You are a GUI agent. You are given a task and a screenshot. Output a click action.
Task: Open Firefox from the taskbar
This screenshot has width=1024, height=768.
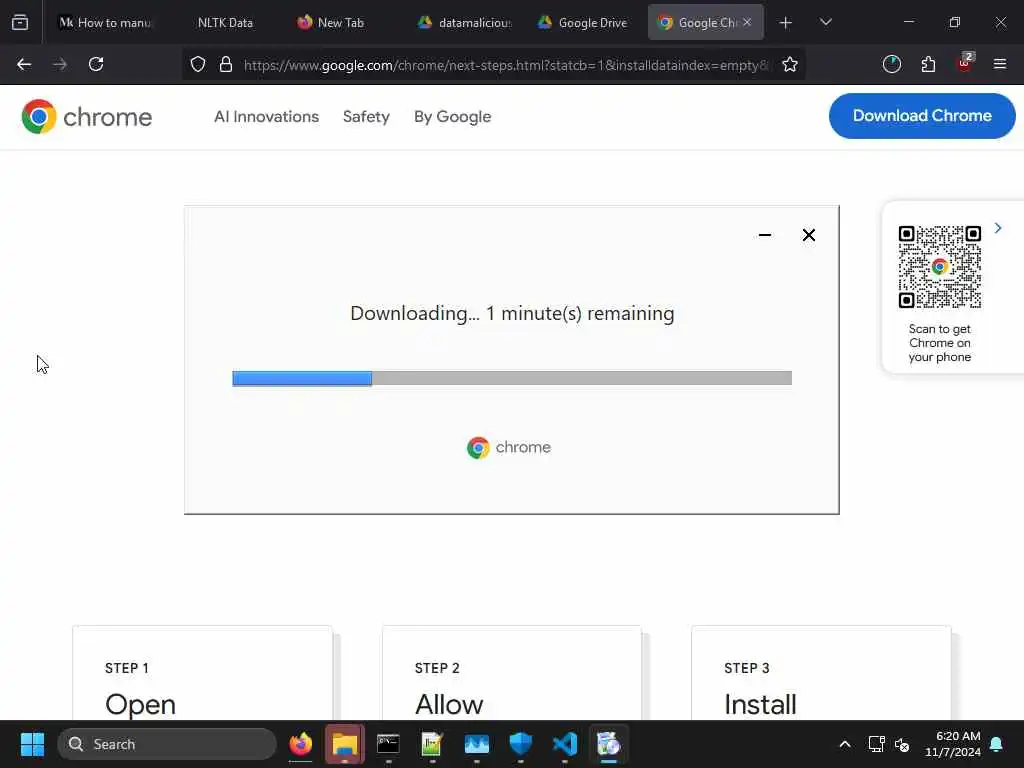pos(300,744)
